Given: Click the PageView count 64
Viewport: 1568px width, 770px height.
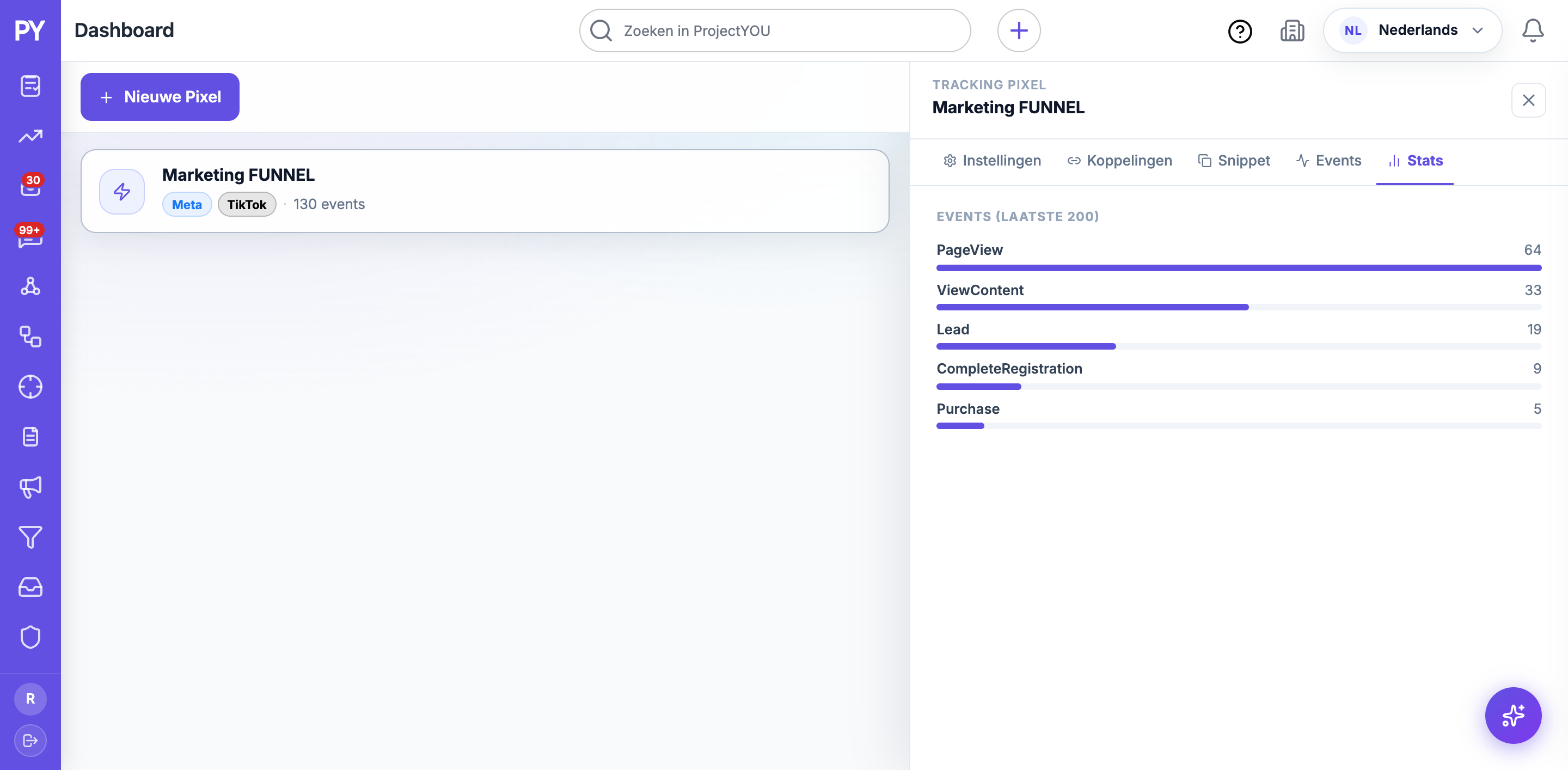Looking at the screenshot, I should click(x=1532, y=249).
